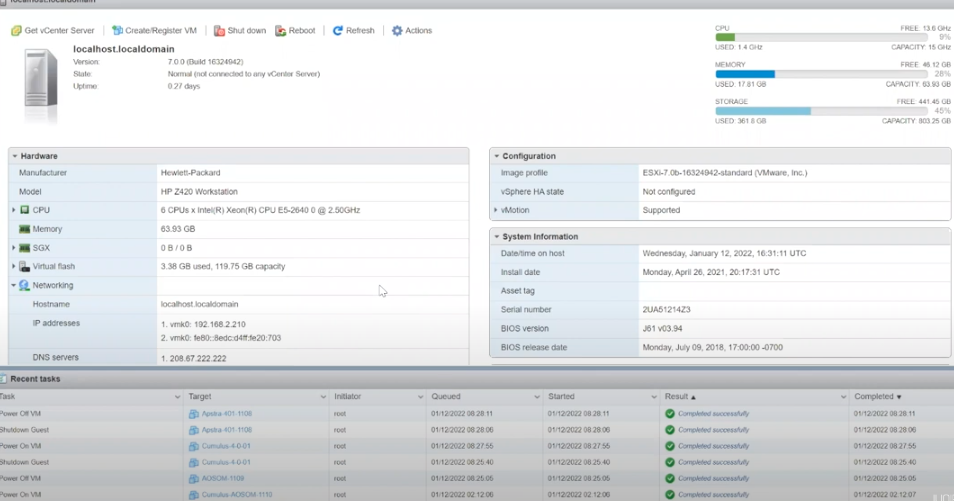Image resolution: width=954 pixels, height=501 pixels.
Task: Expand the Virtual flash row
Action: pyautogui.click(x=14, y=267)
